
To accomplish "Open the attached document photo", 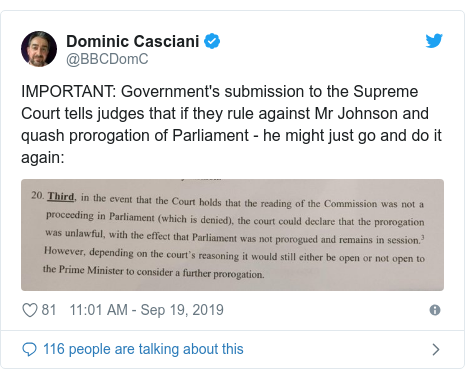I will click(232, 235).
